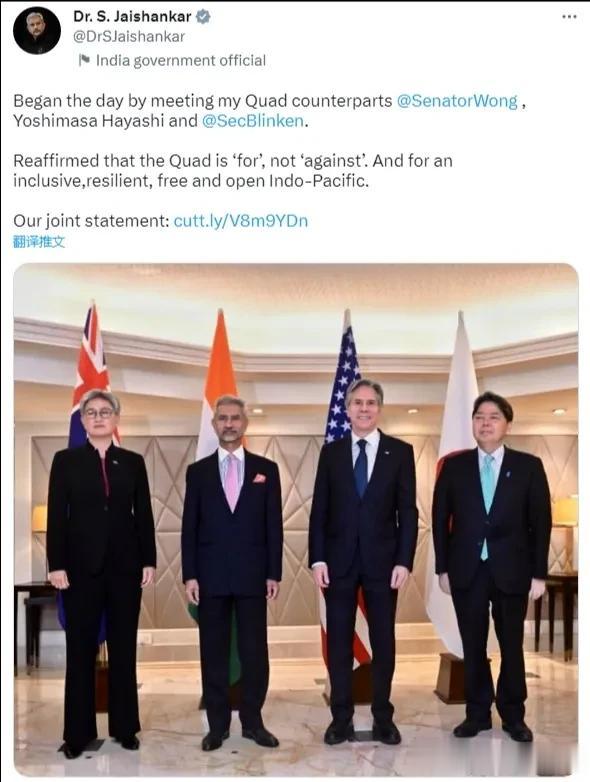Open the three-dot more options menu
Viewport: 590px width, 782px height.
[x=569, y=17]
